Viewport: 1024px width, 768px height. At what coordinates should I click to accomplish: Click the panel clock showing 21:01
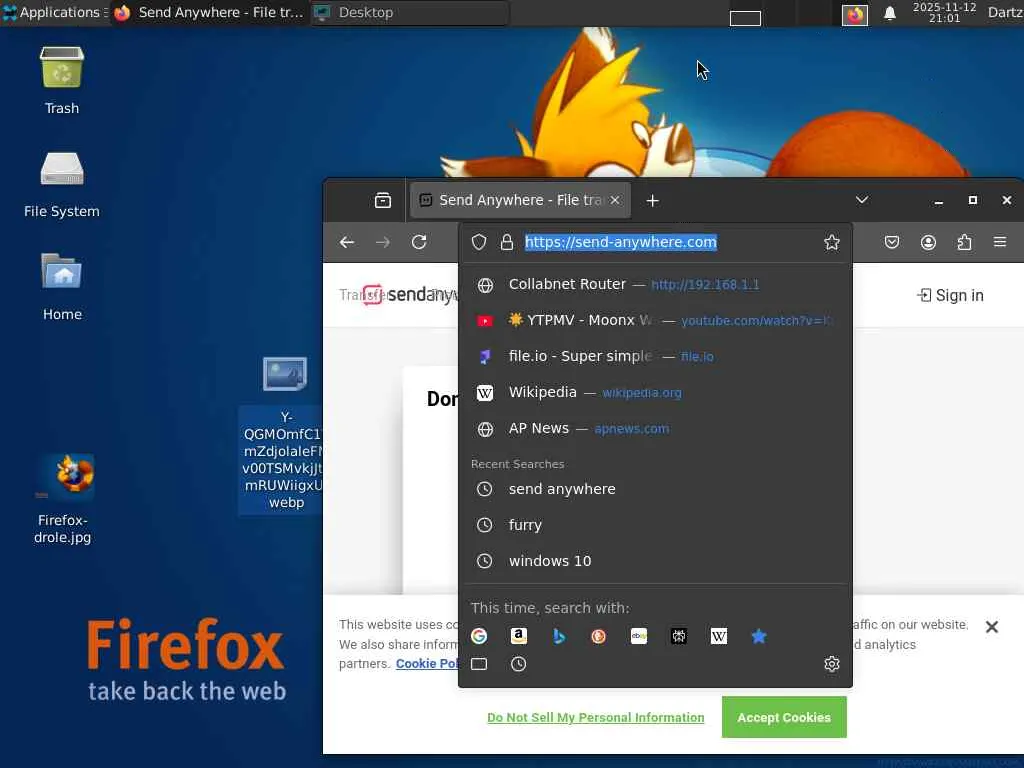(x=944, y=12)
